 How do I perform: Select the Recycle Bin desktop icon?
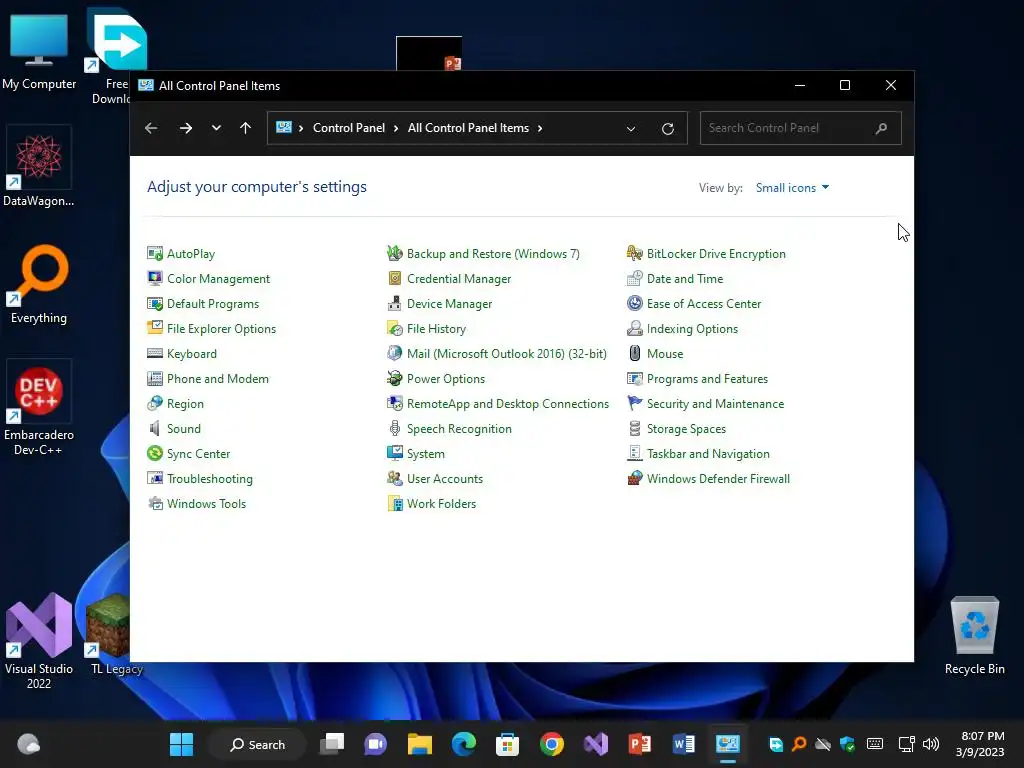(x=974, y=635)
